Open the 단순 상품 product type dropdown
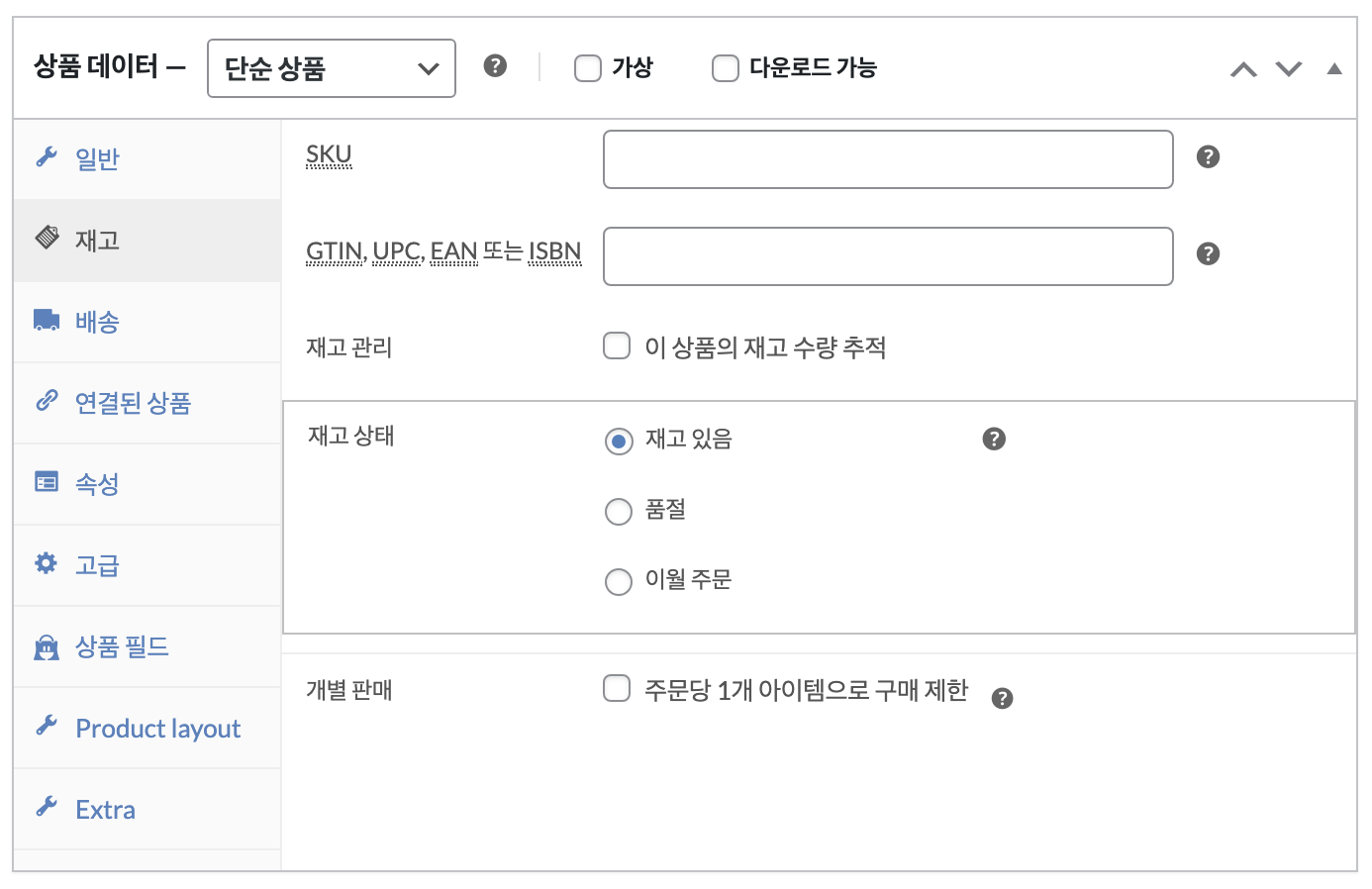Viewport: 1372px width, 889px height. click(332, 68)
